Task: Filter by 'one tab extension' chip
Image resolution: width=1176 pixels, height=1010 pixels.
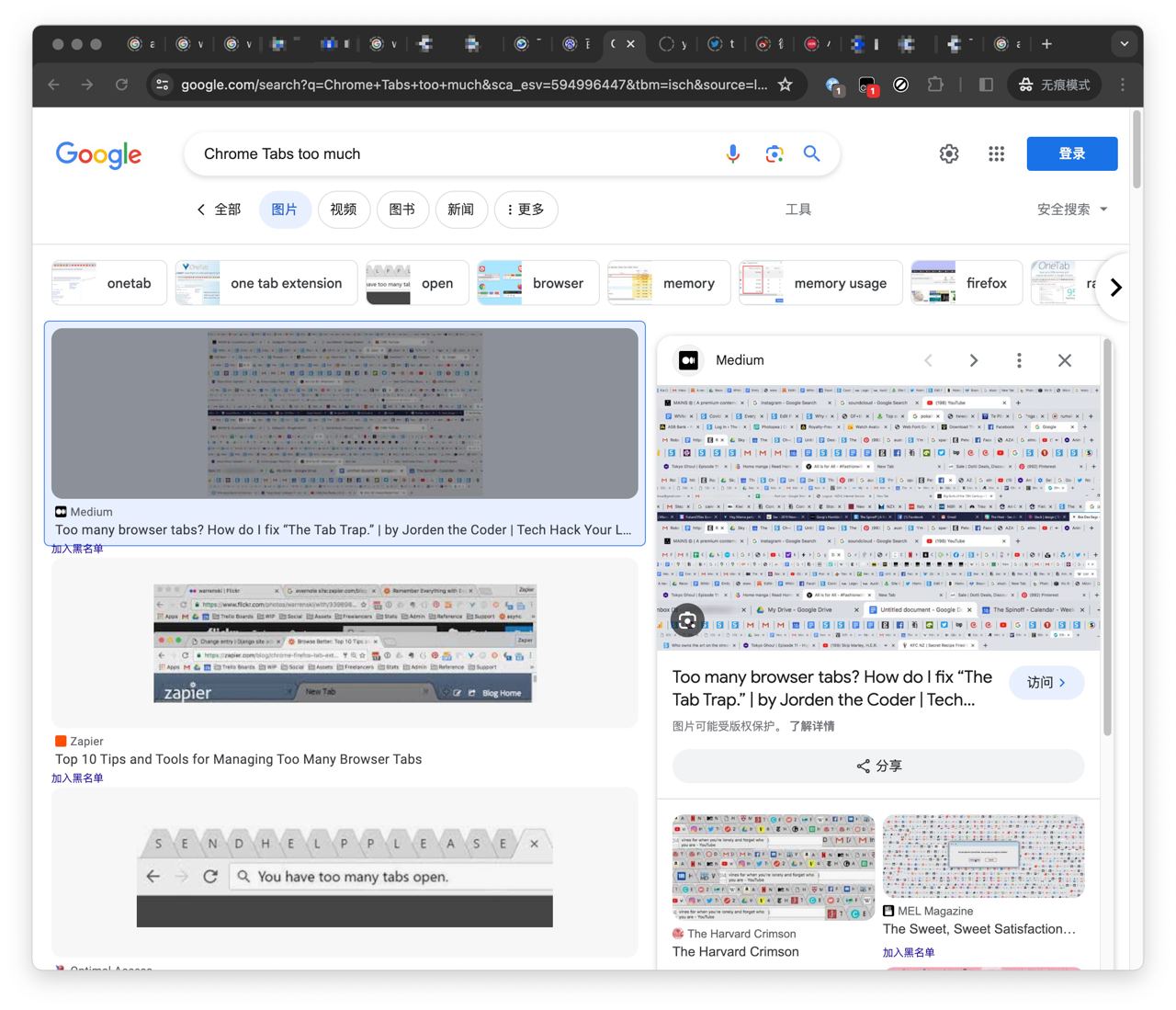Action: (266, 283)
